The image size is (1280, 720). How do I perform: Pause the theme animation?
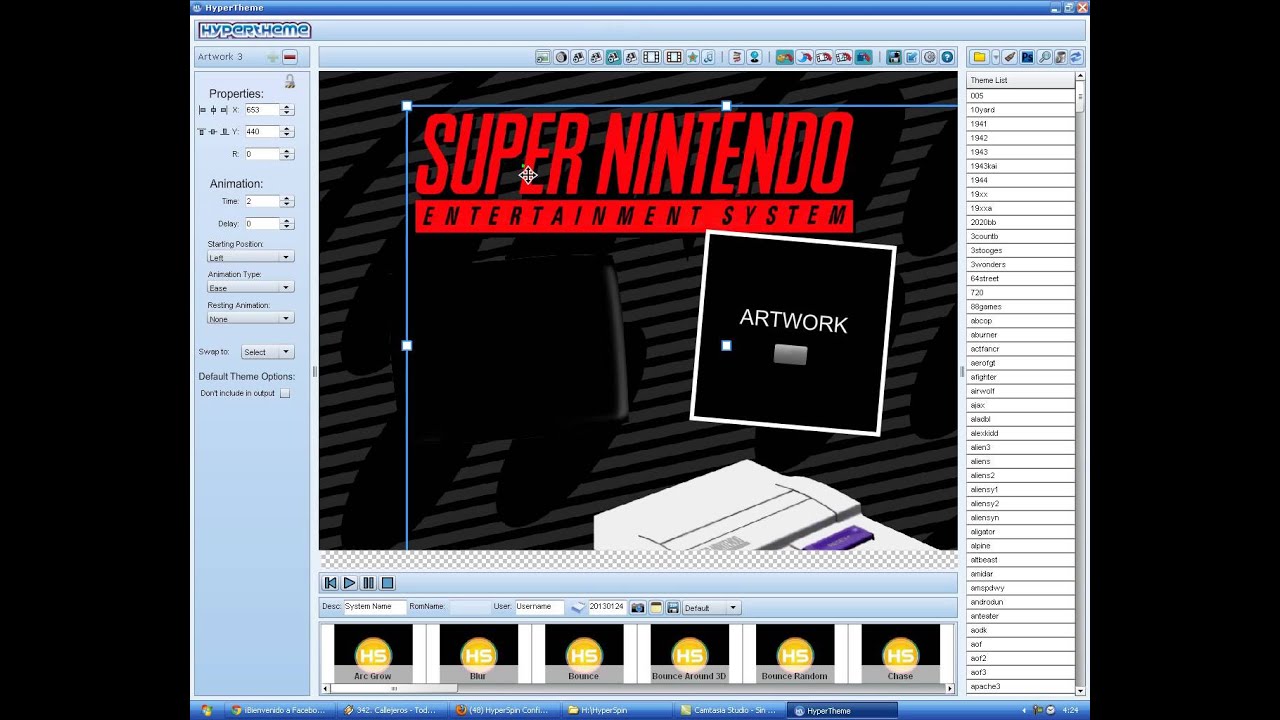click(368, 583)
